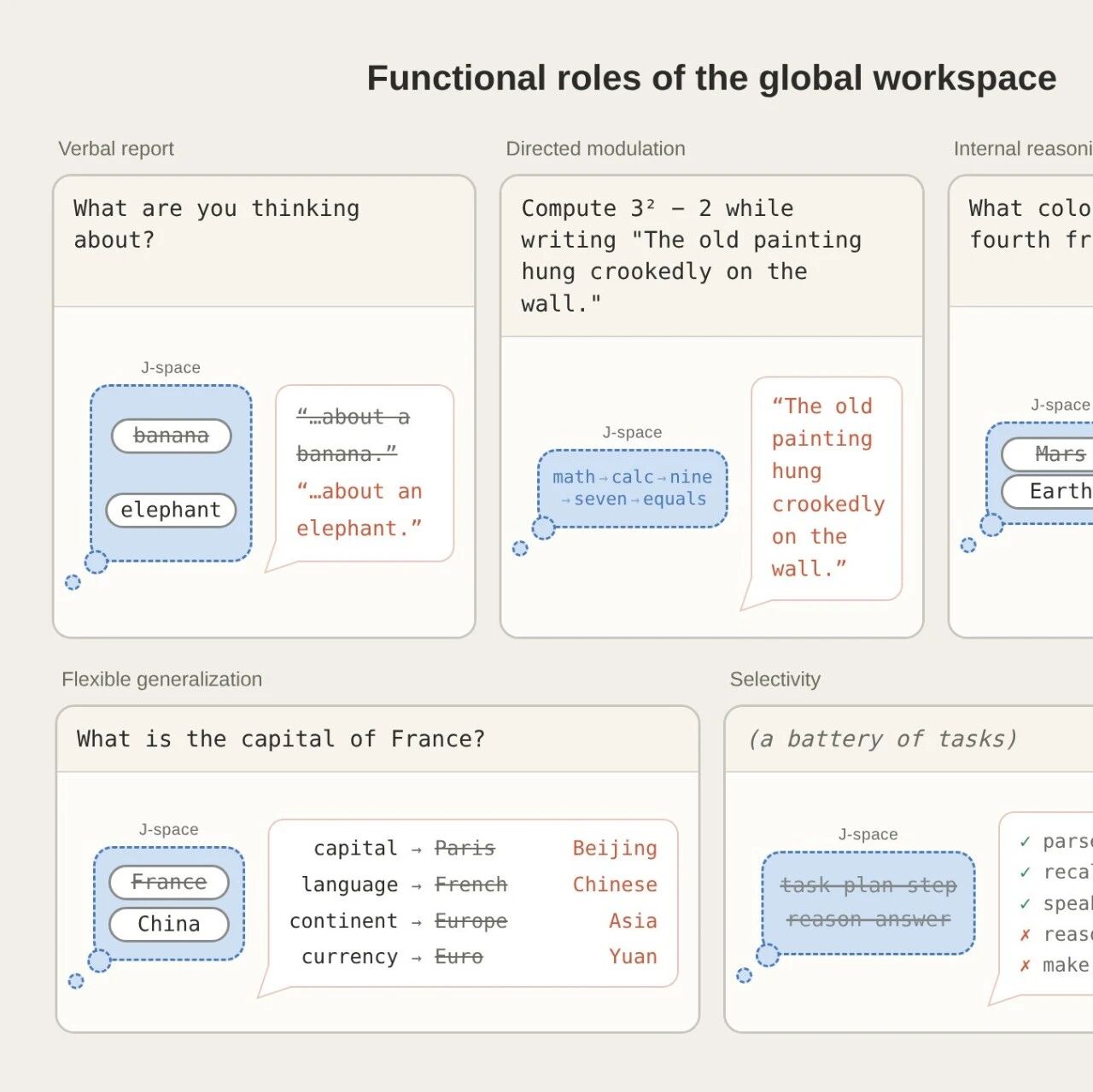
Task: Click the black prompt text starting "Compute 3² − 2"
Action: pos(691,255)
